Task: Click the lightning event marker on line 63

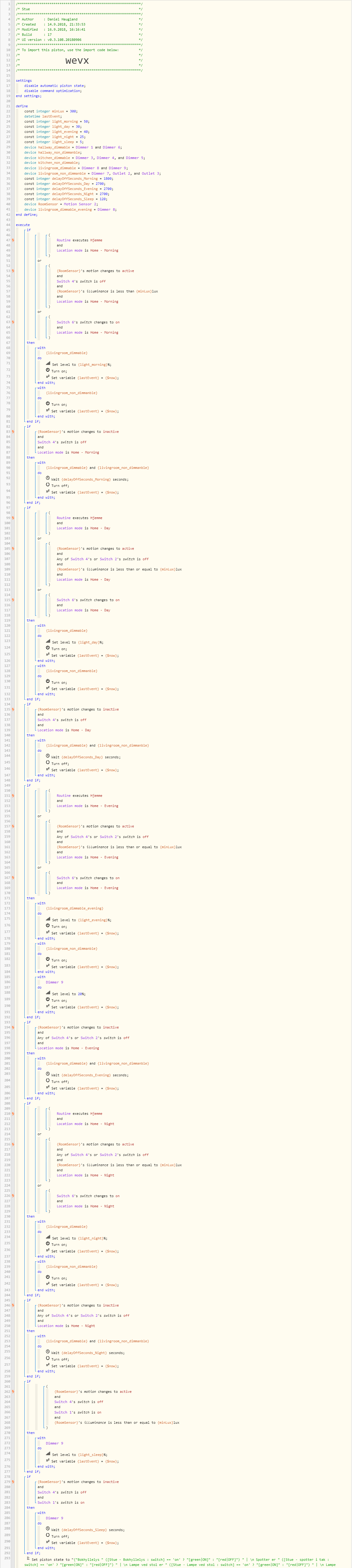Action: pyautogui.click(x=13, y=322)
